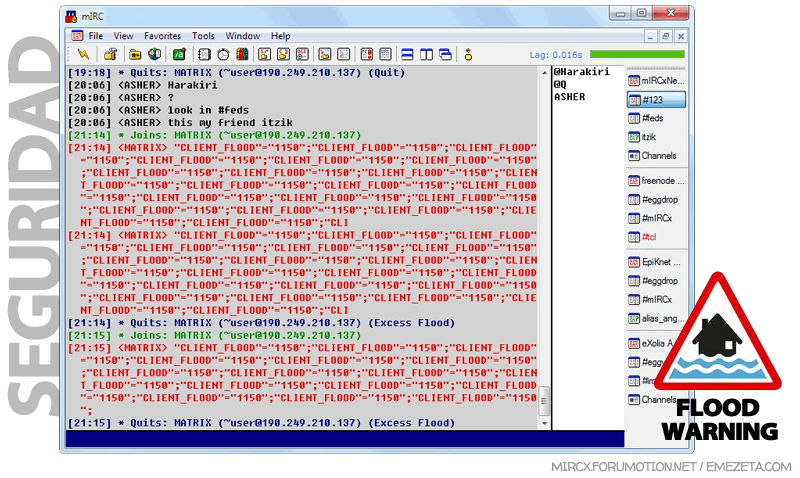Open the Scripts editor /a icon
800x478 pixels.
pos(179,54)
